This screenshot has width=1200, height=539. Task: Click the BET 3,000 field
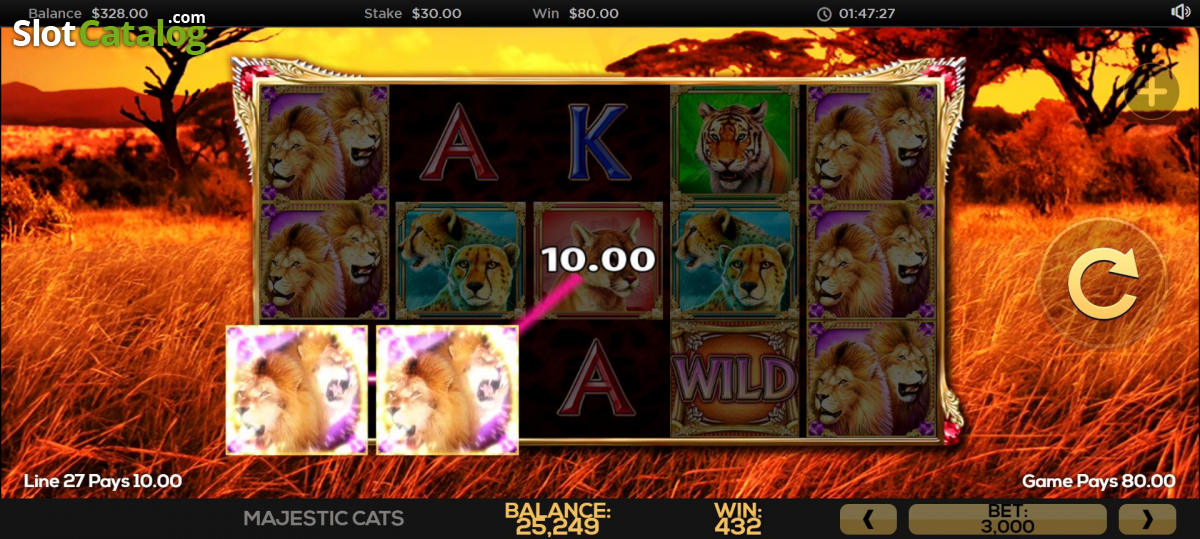pos(1007,519)
